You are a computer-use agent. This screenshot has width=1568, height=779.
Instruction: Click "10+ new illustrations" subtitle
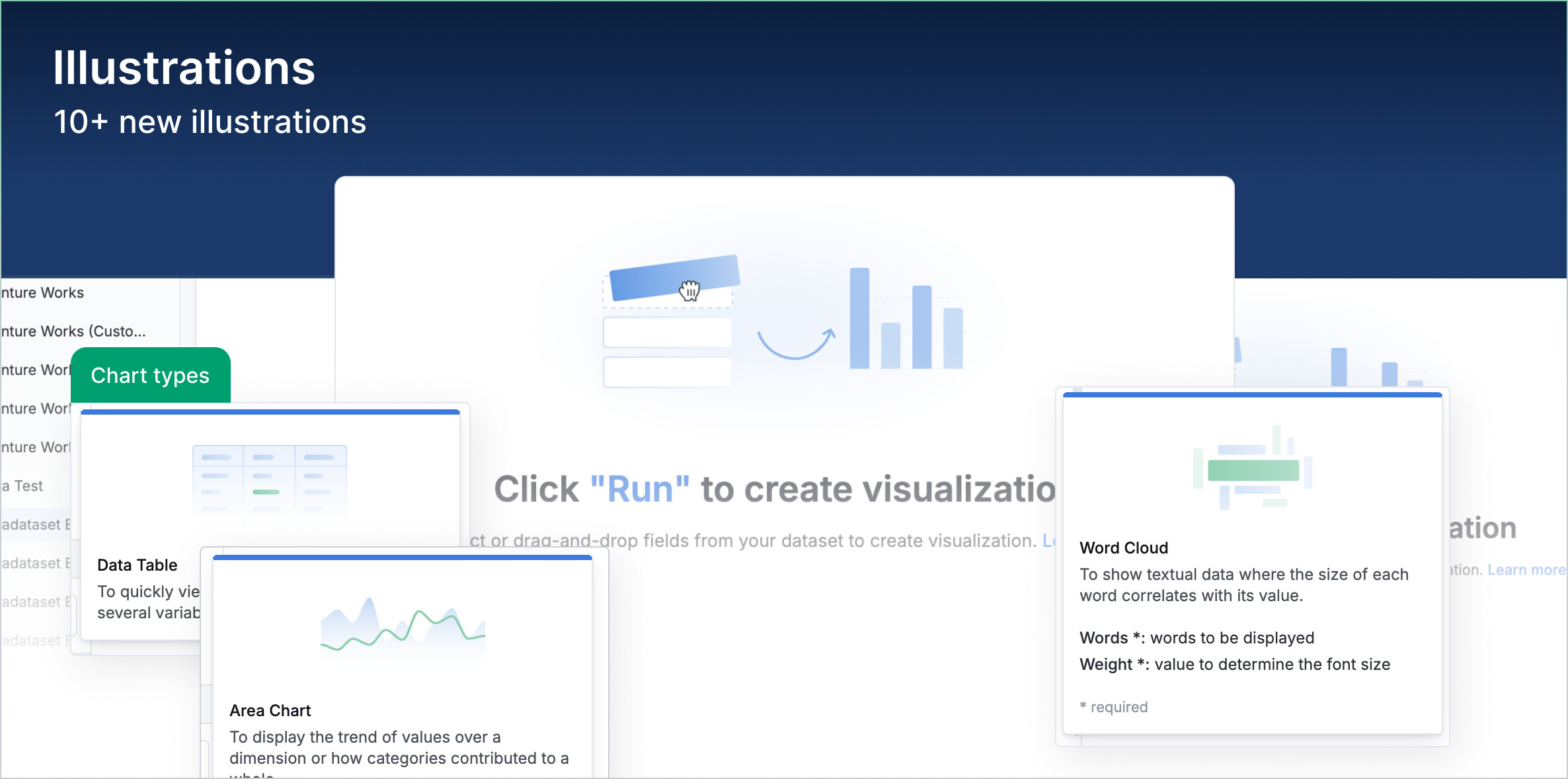210,122
